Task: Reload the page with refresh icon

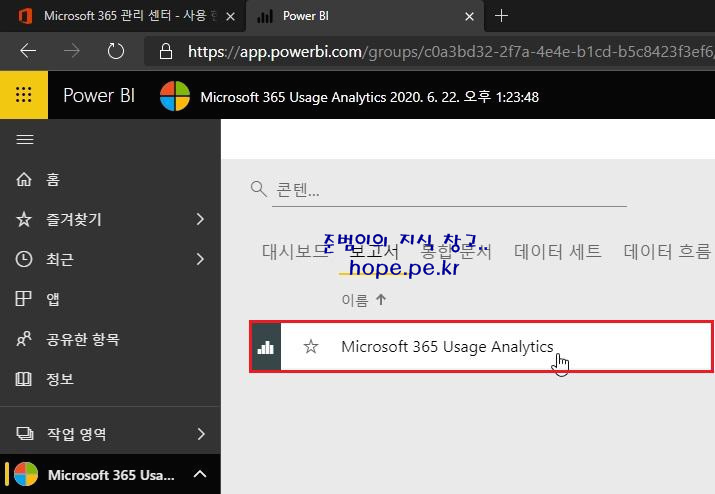Action: point(115,51)
